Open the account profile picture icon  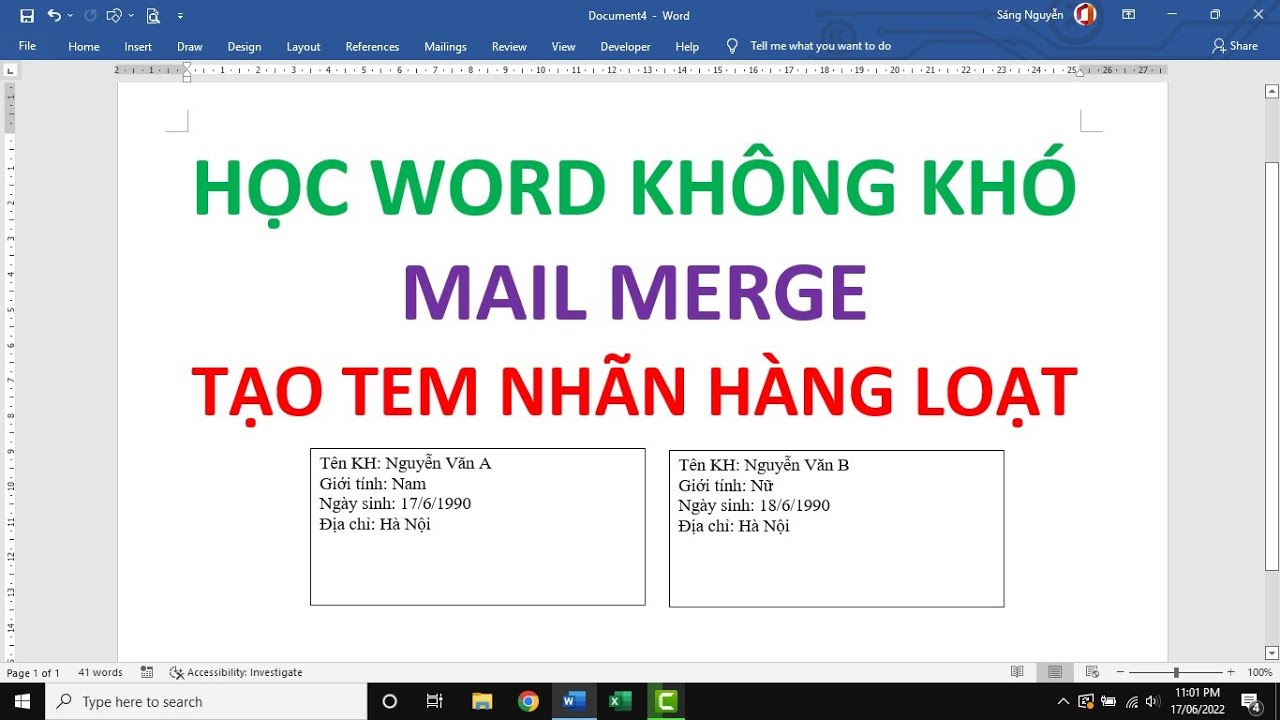coord(1085,15)
